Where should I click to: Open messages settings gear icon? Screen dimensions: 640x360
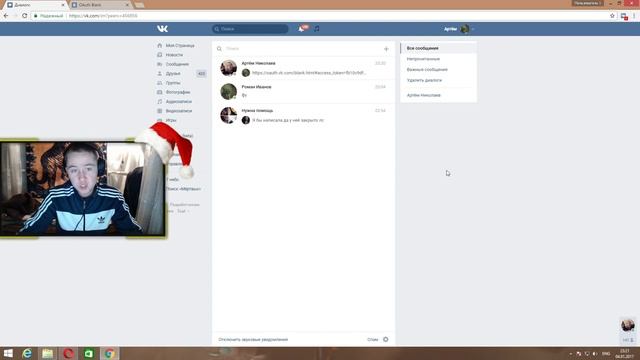point(386,339)
